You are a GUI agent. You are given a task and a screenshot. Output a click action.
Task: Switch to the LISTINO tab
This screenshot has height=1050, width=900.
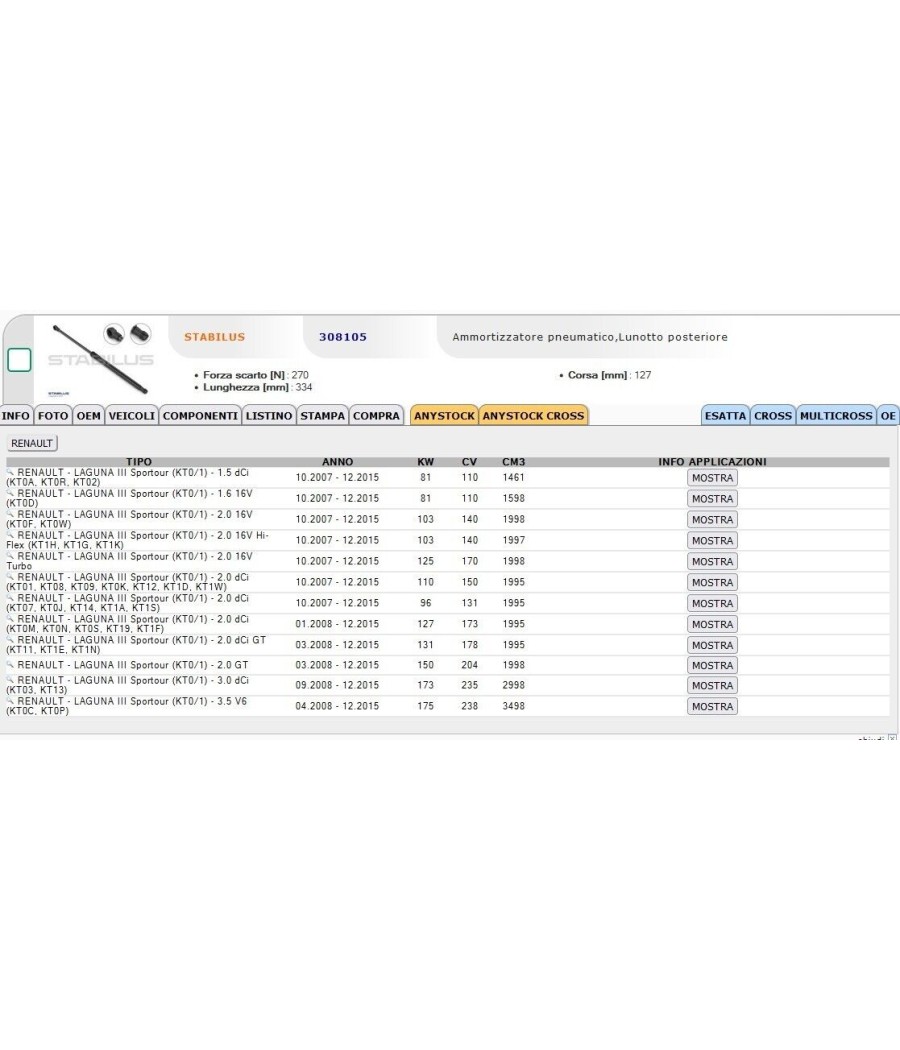click(269, 416)
